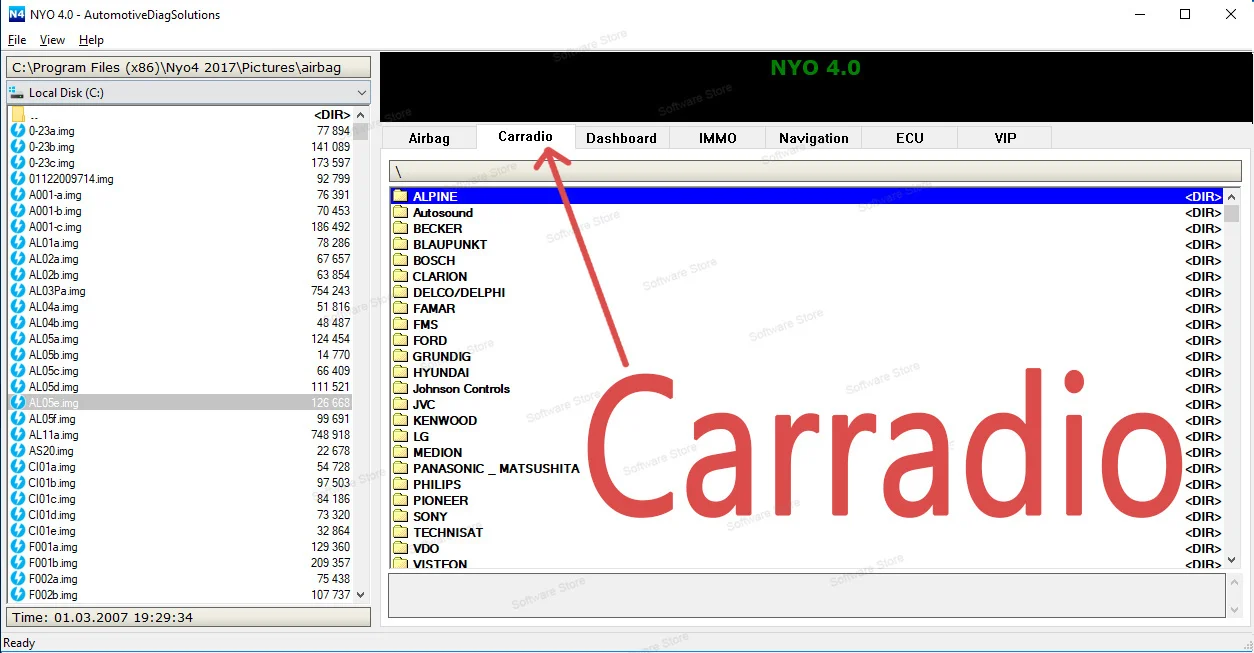The height and width of the screenshot is (653, 1254).
Task: Select the AL05e.img file name
Action: [53, 403]
